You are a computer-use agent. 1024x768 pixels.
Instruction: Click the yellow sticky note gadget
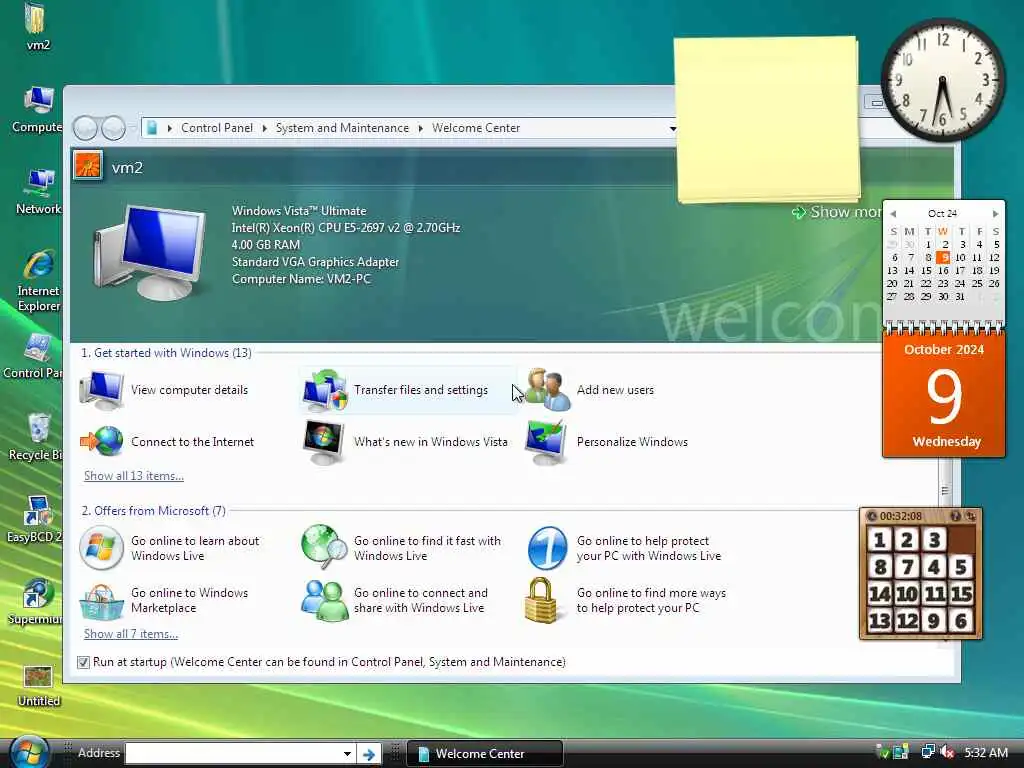767,119
